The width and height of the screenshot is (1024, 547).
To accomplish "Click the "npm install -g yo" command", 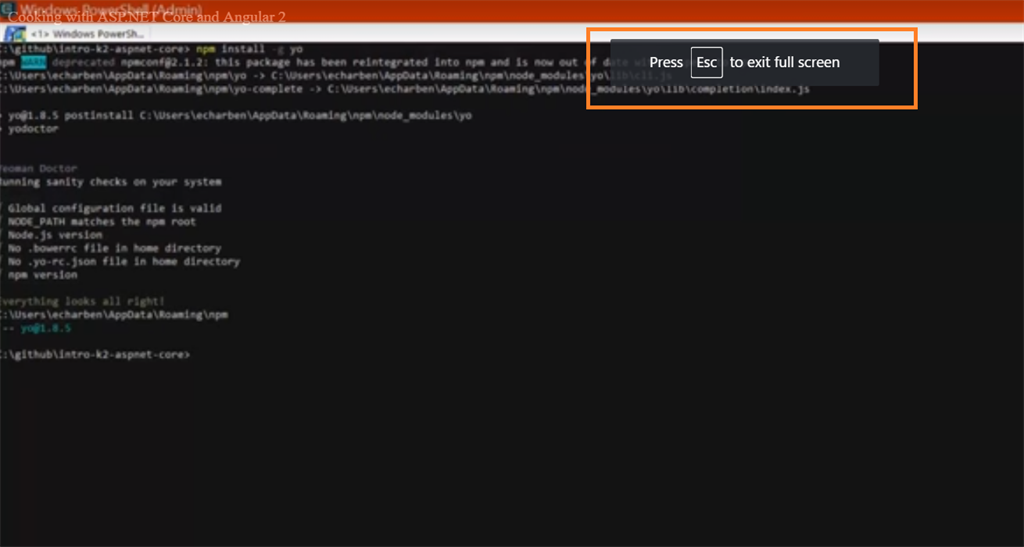I will click(x=250, y=49).
